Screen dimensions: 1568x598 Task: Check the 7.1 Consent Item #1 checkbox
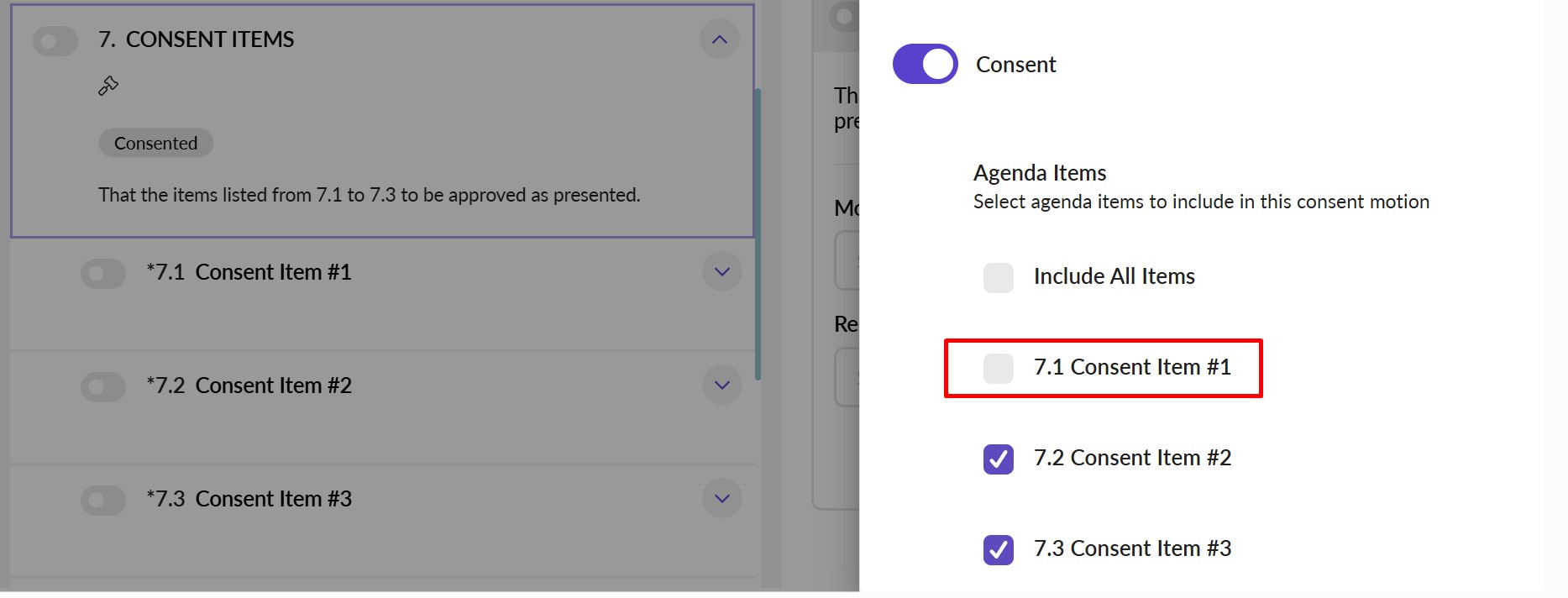click(999, 368)
